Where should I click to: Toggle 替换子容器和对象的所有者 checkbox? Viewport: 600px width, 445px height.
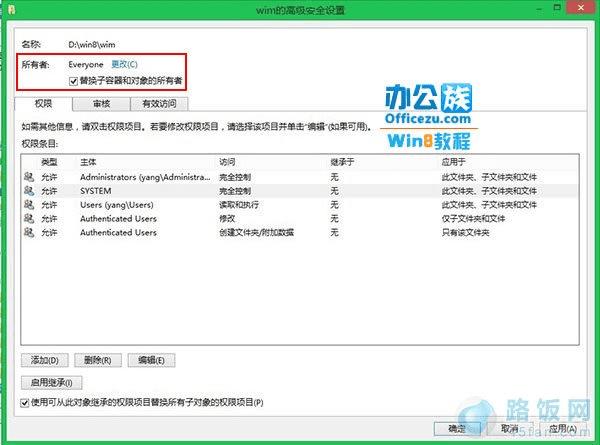point(73,81)
